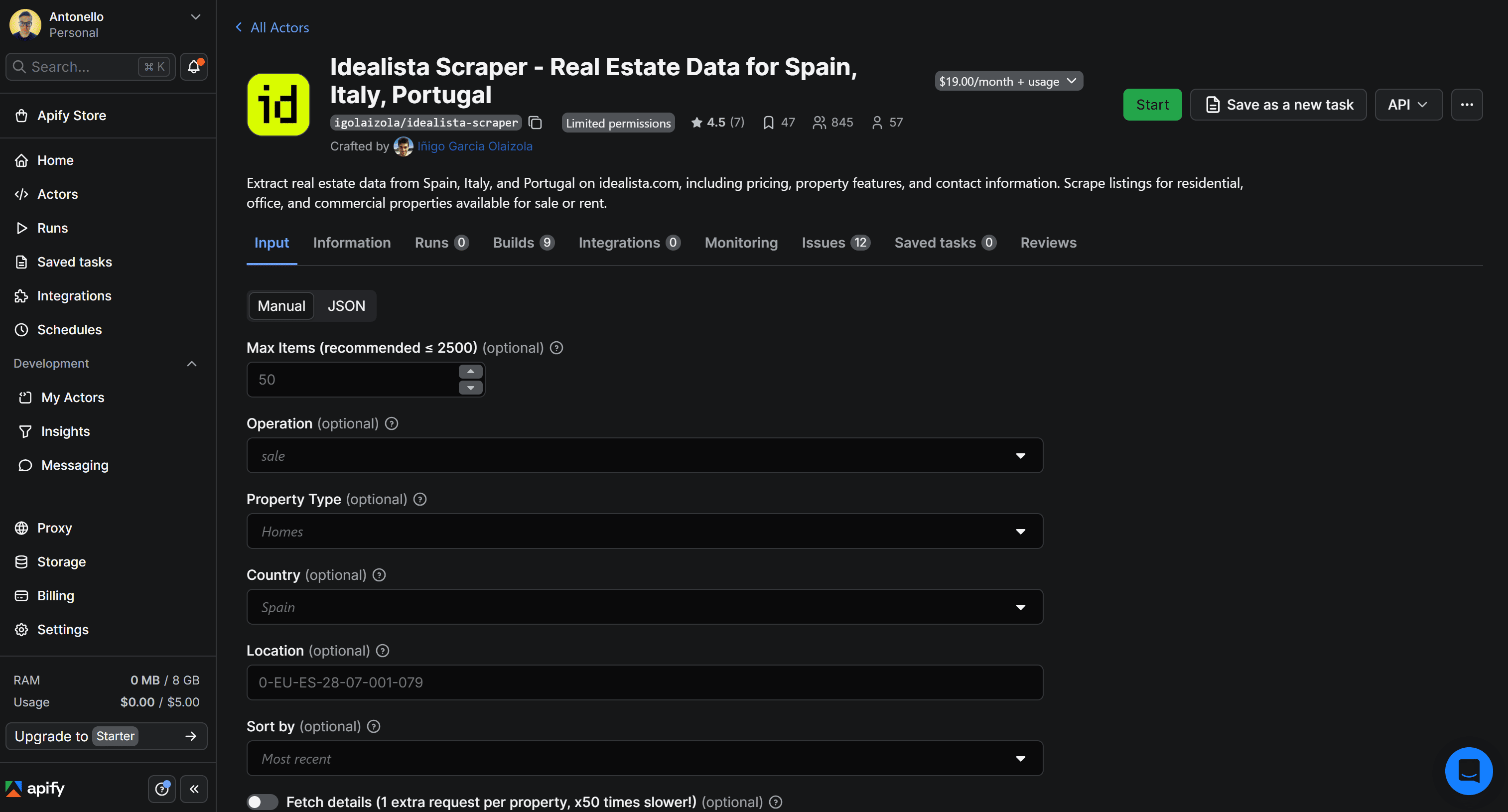Viewport: 1508px width, 812px height.
Task: Open the Schedules sidebar item
Action: pyautogui.click(x=70, y=330)
